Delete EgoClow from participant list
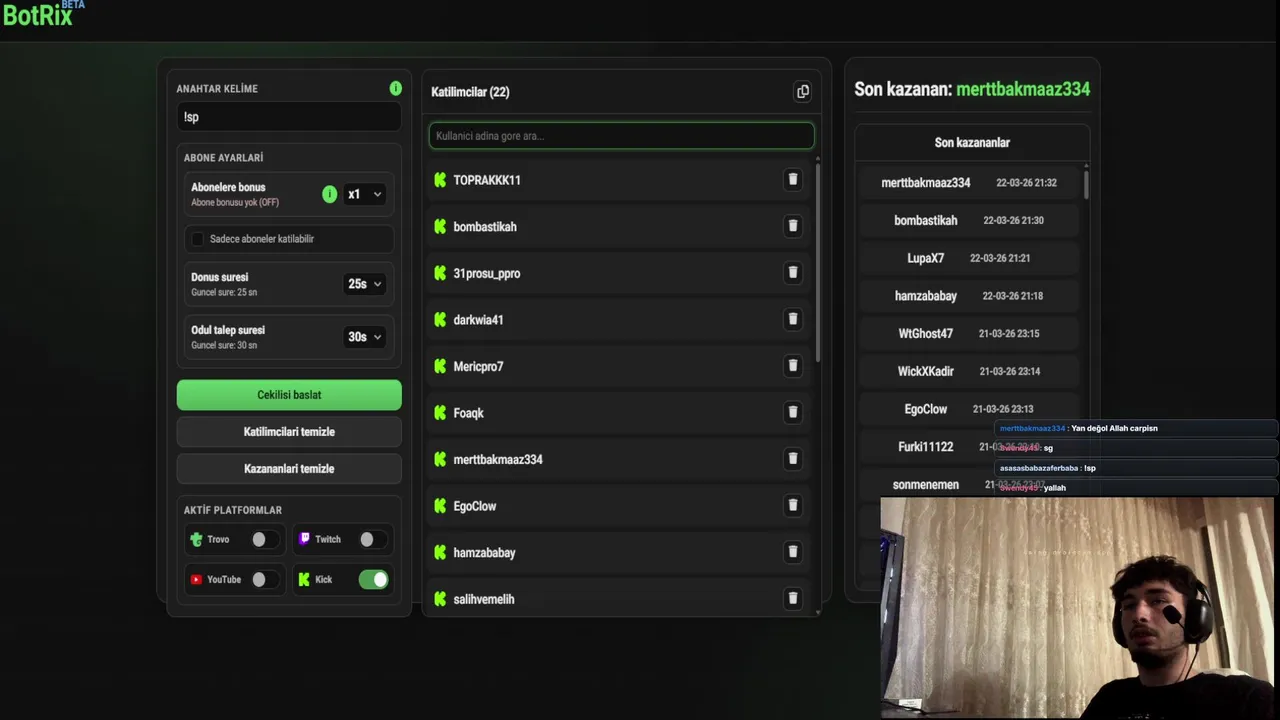 point(793,505)
